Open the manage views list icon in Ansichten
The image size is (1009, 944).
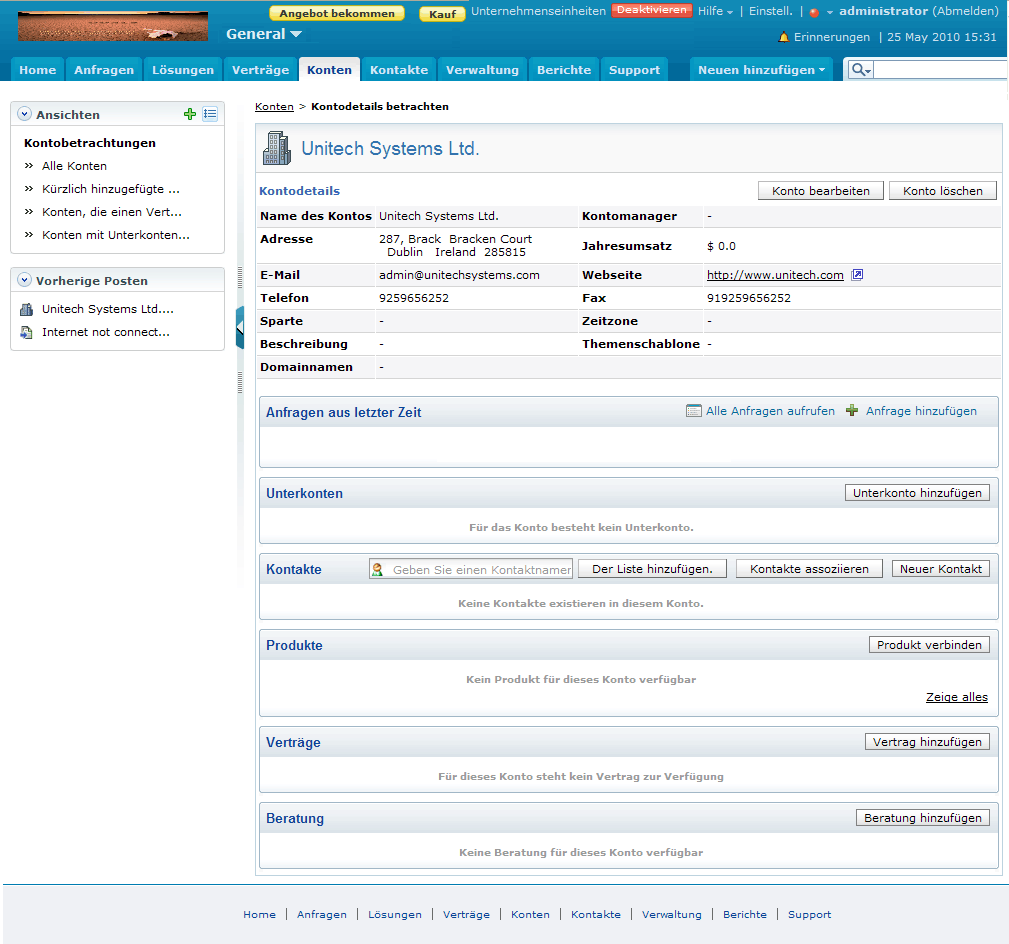click(210, 114)
